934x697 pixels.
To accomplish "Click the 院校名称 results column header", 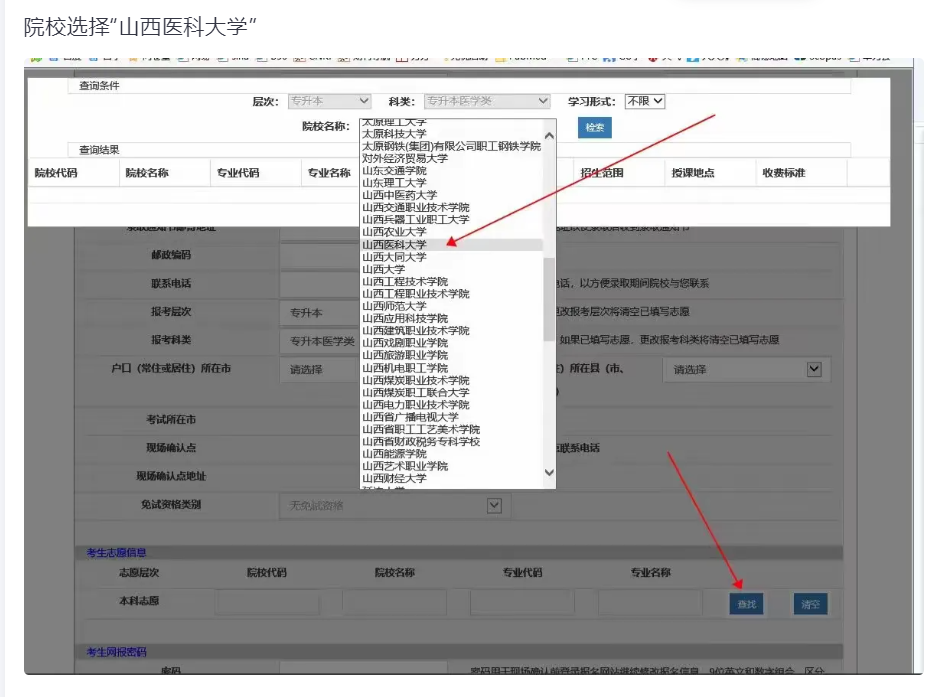I will click(x=147, y=173).
